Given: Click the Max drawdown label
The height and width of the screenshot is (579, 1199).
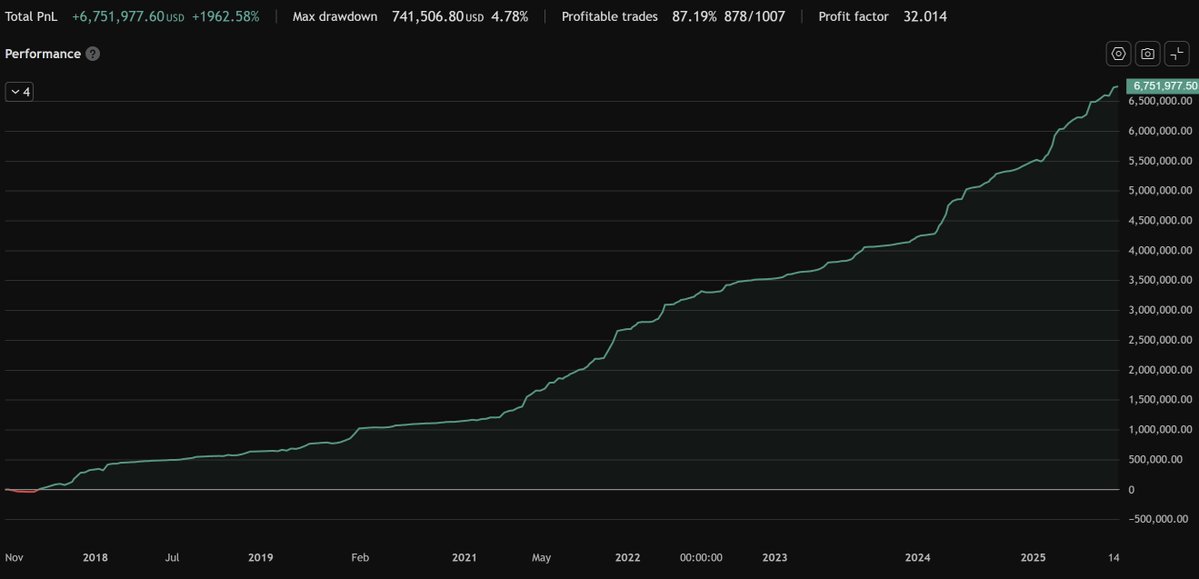Looking at the screenshot, I should (335, 16).
